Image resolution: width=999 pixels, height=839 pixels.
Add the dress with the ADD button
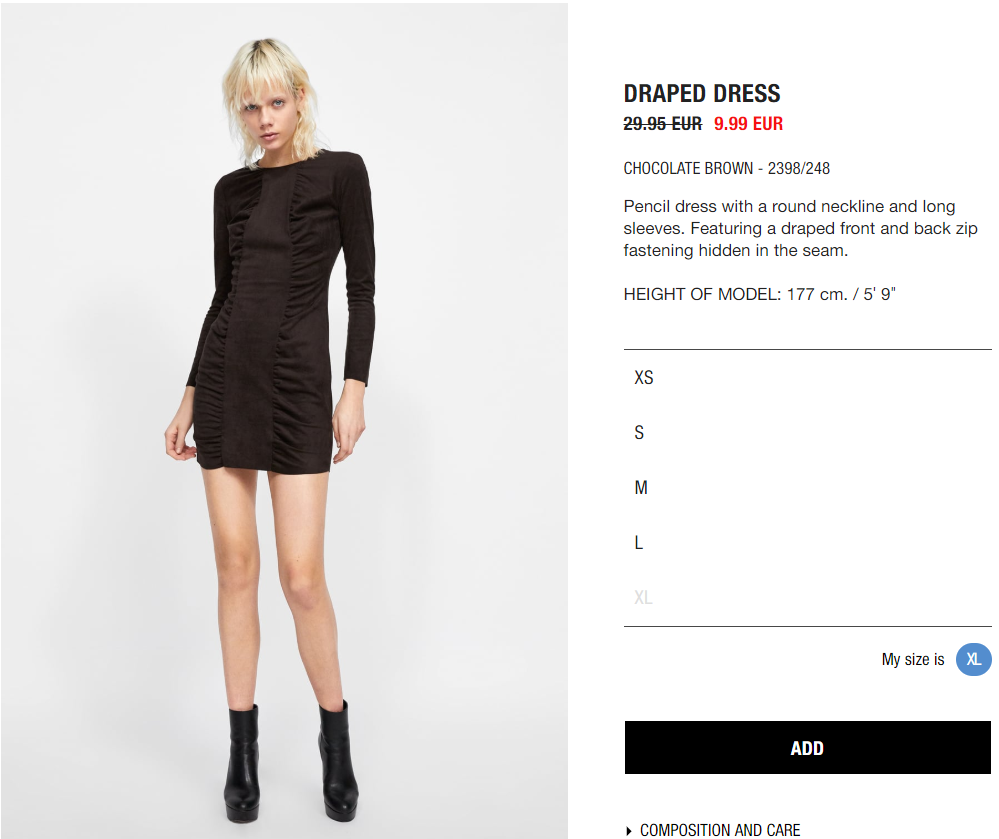[807, 747]
